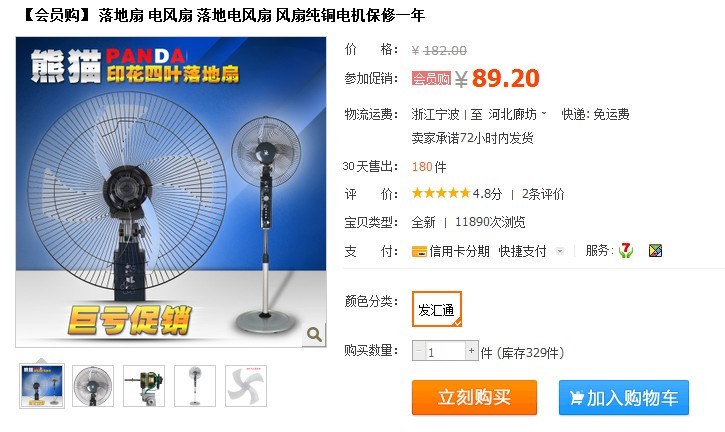Click the 加入购物车 add to cart button

624,397
